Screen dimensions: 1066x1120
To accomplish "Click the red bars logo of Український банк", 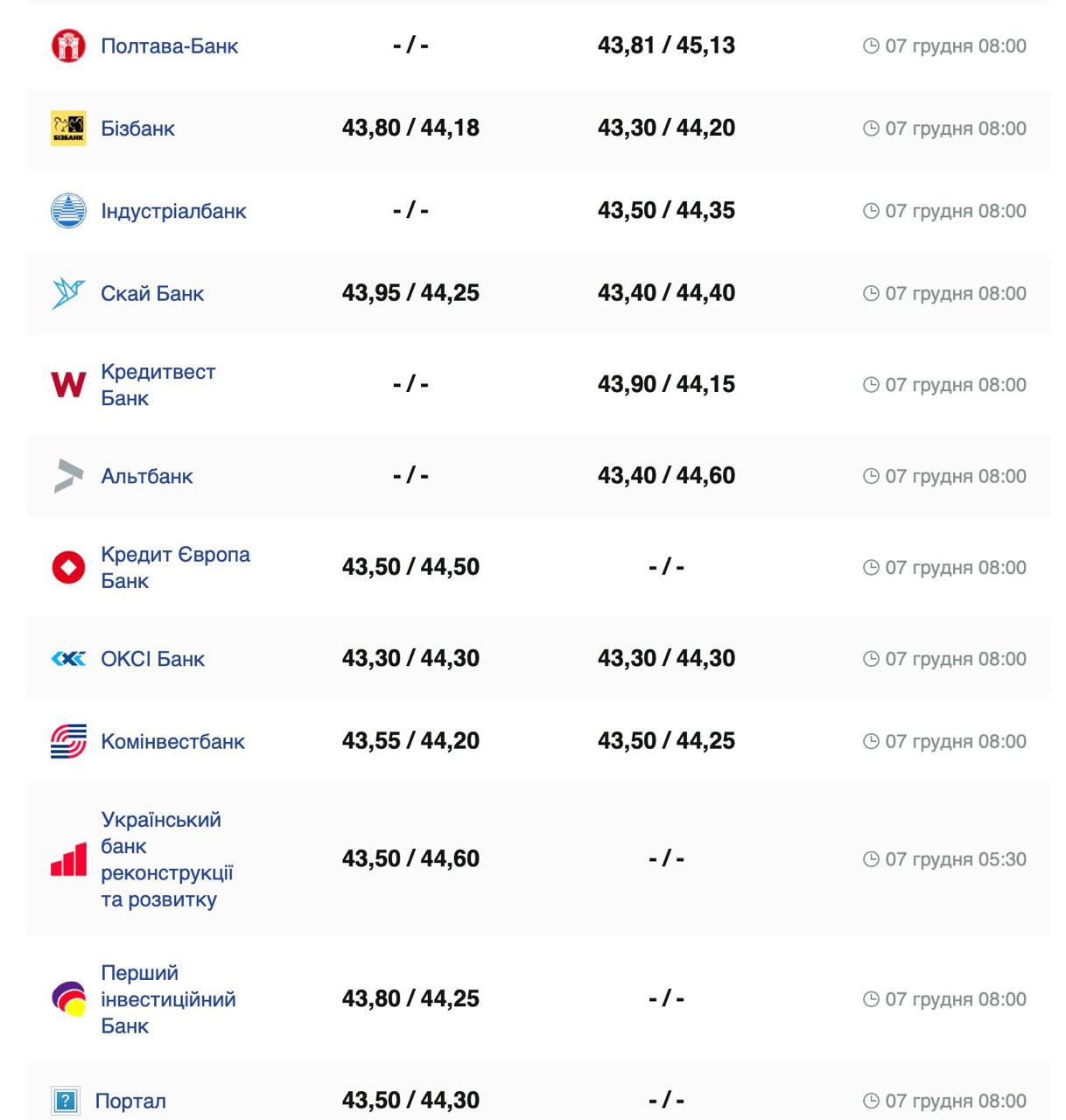I will point(68,859).
